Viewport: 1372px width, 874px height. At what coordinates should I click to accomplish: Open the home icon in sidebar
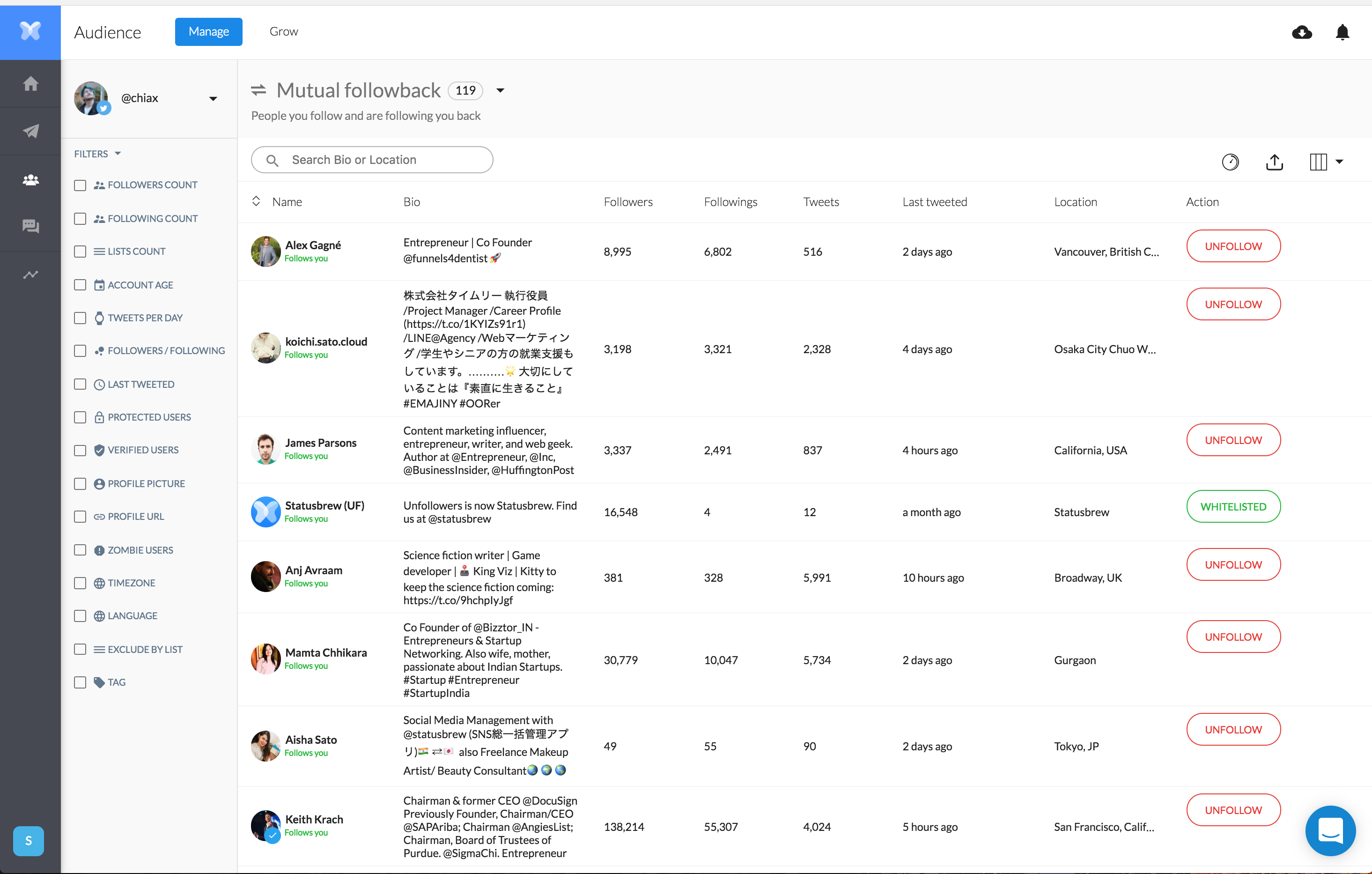[31, 84]
